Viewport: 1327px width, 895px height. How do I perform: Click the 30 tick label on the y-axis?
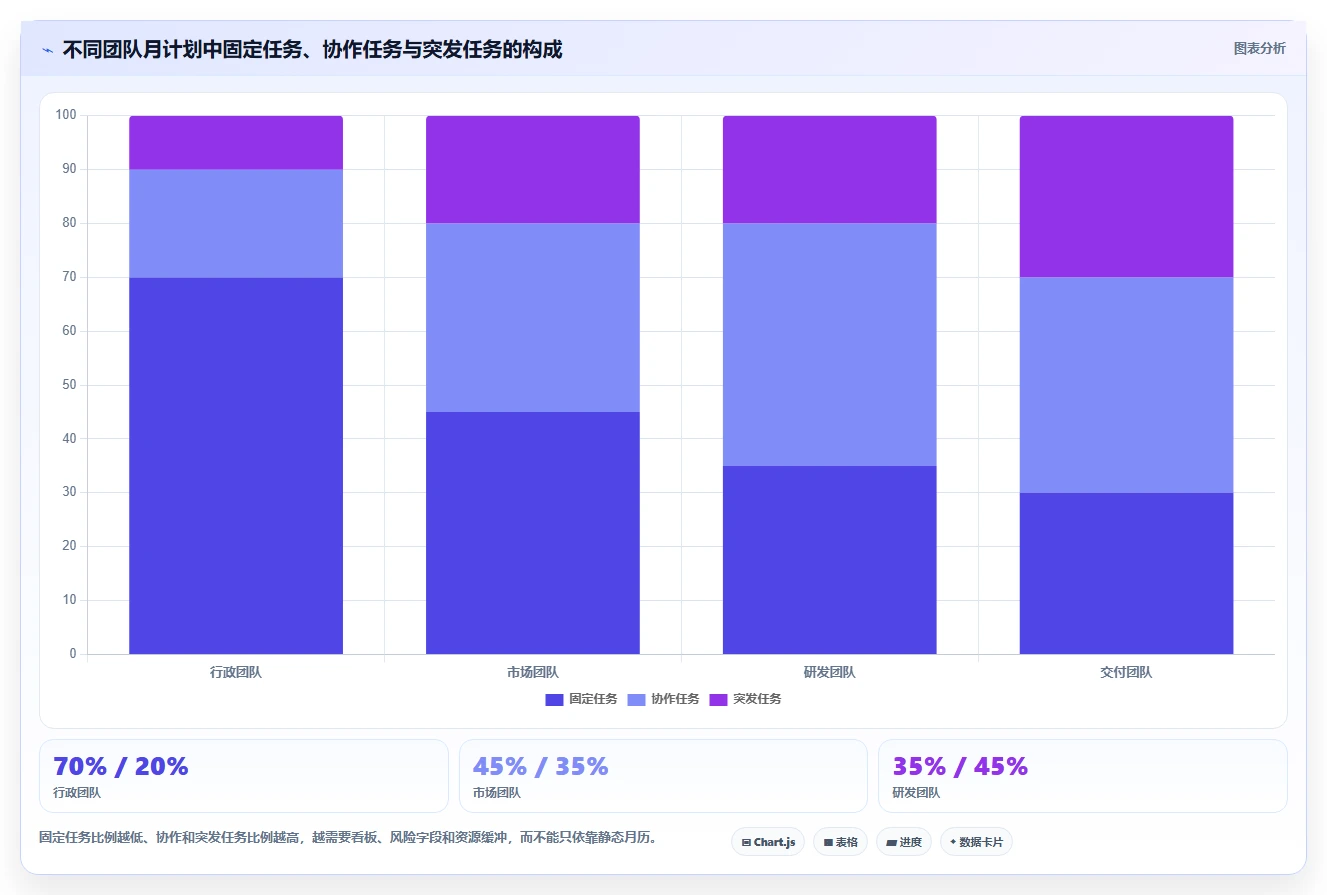pos(70,493)
